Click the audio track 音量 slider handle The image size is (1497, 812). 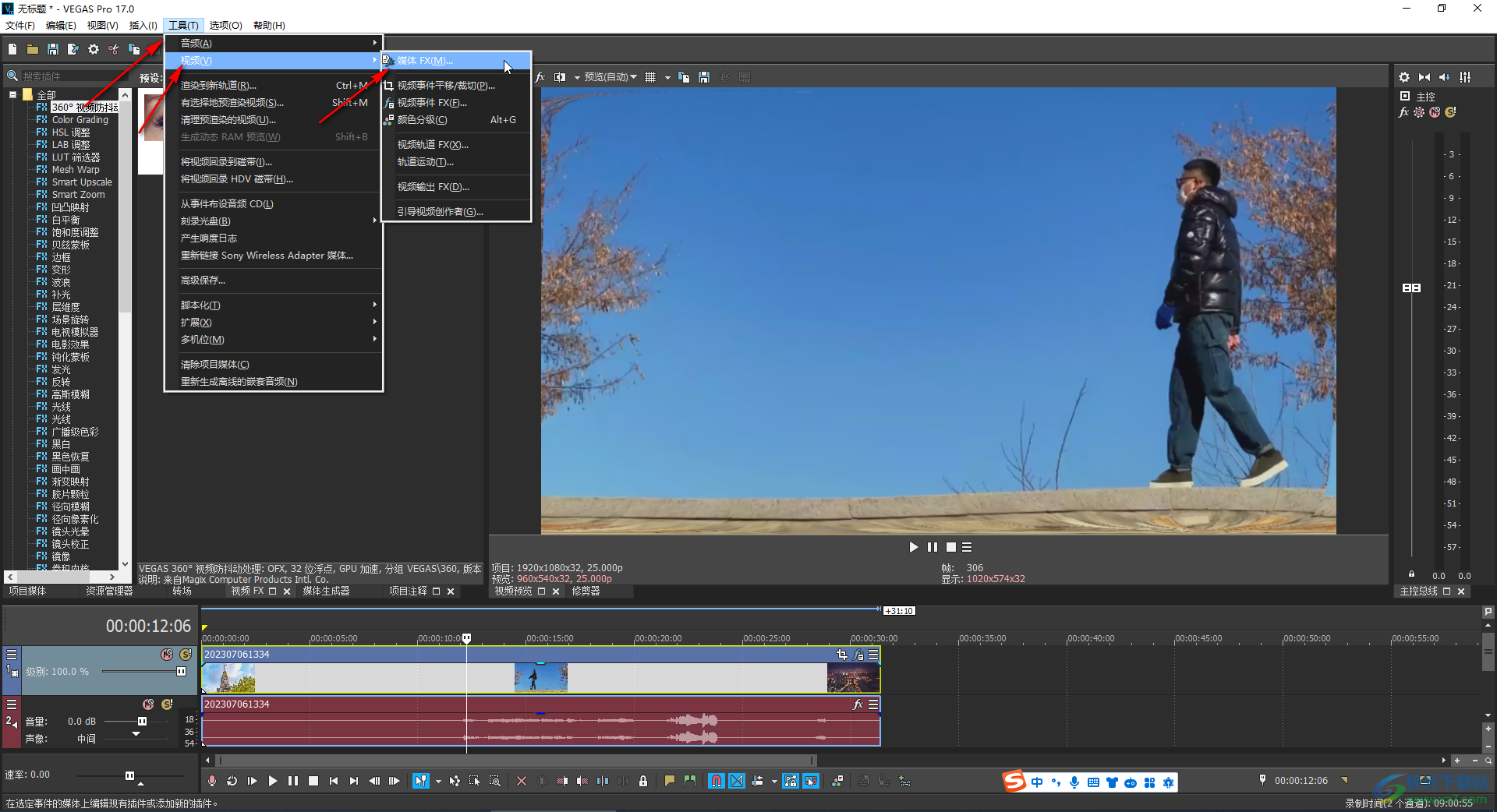(142, 722)
